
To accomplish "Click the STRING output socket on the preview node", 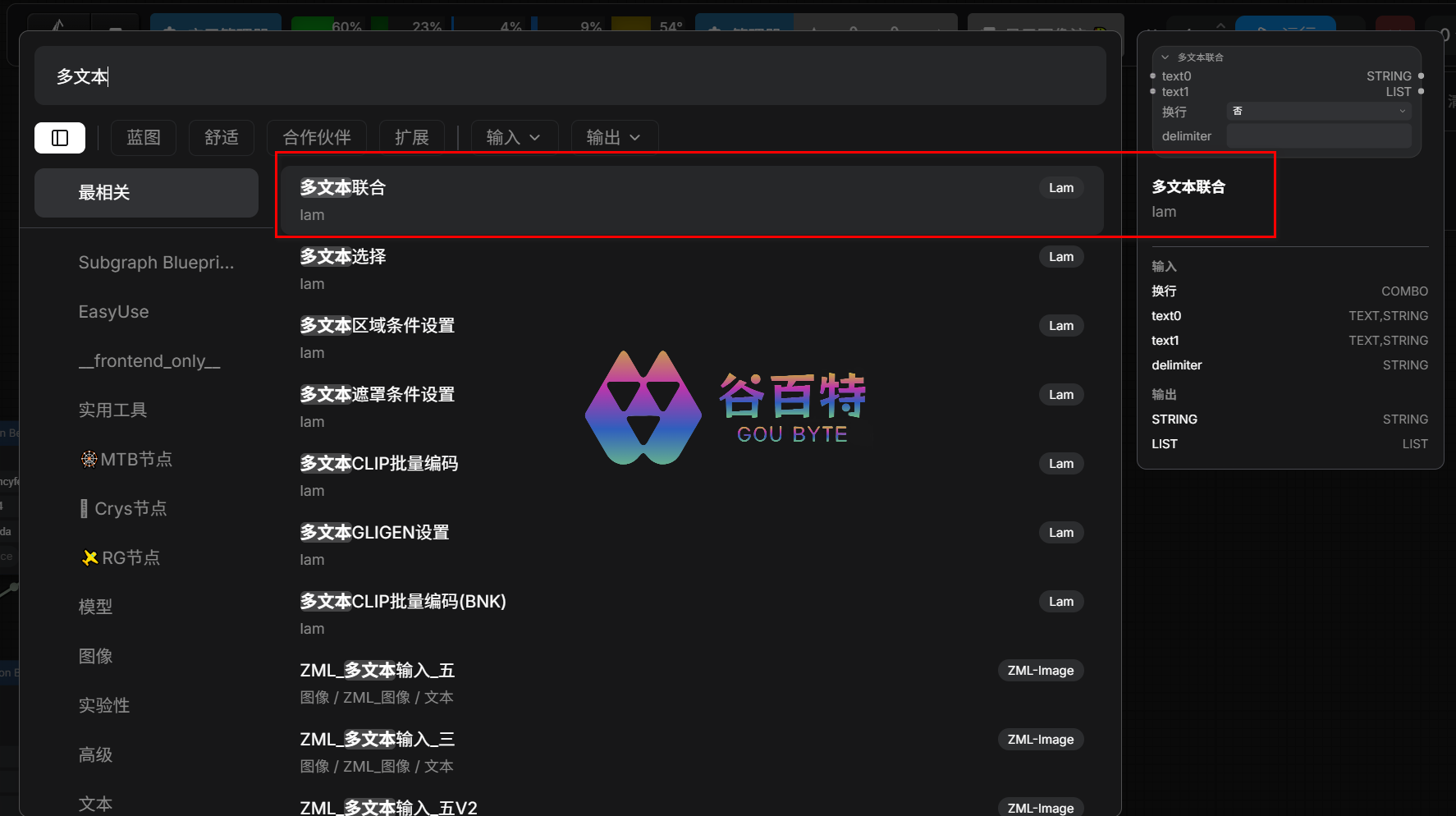I will [x=1422, y=76].
